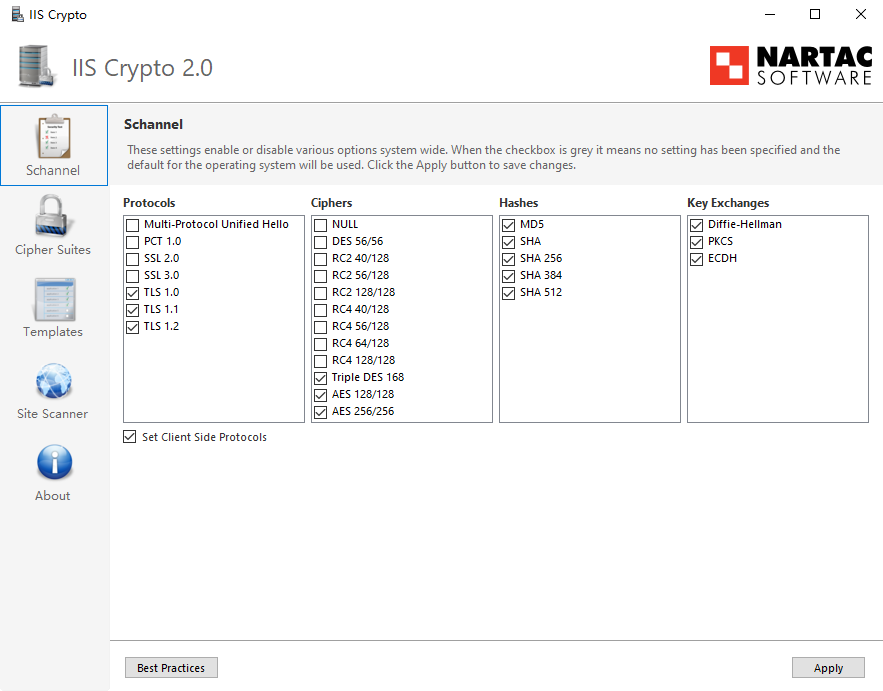Enable the SSL 3.0 protocol checkbox
The width and height of the screenshot is (883, 691).
pos(132,276)
